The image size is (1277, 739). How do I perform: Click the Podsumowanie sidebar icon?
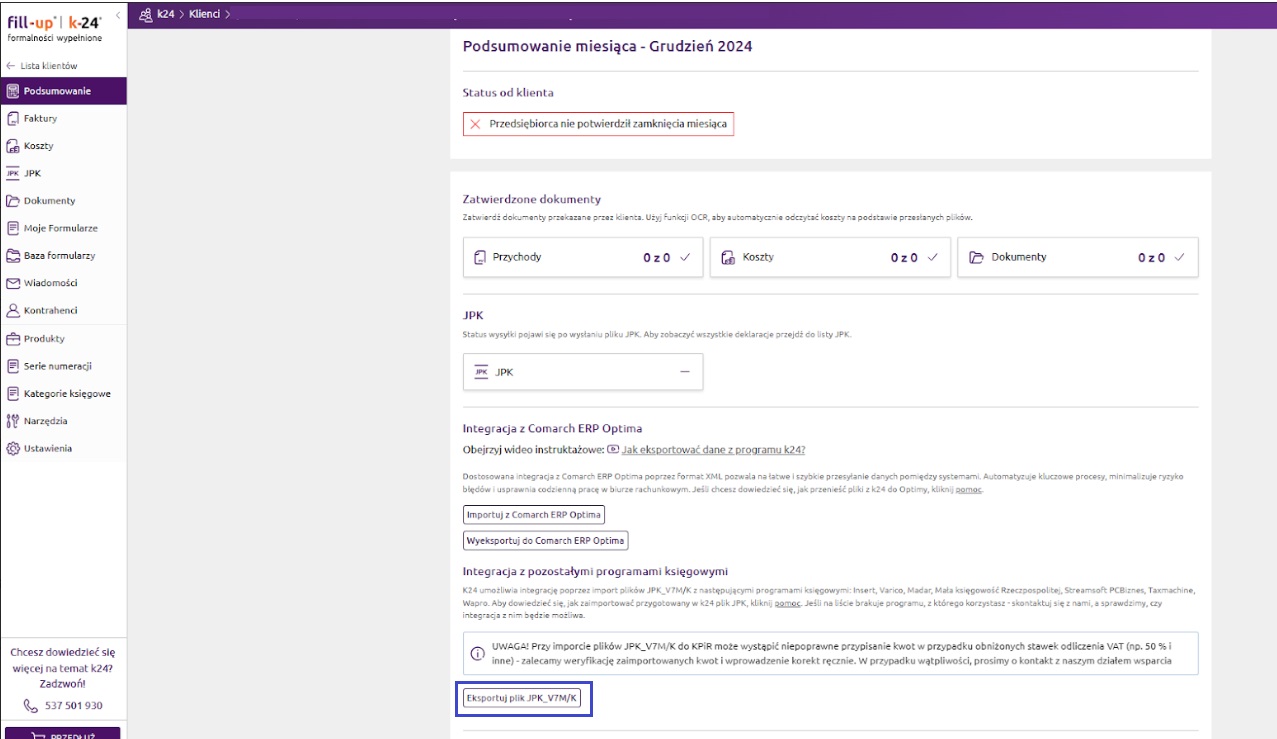click(13, 91)
